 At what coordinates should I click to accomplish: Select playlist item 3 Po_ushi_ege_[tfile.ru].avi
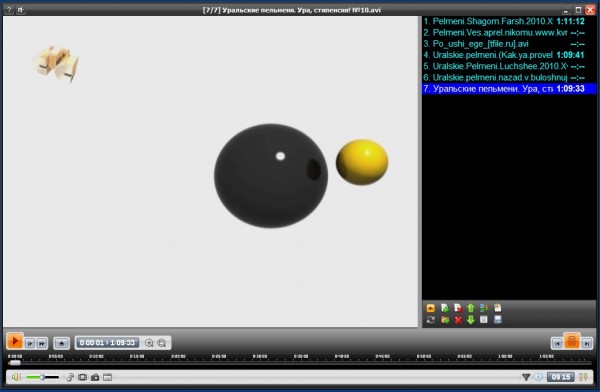[x=509, y=44]
